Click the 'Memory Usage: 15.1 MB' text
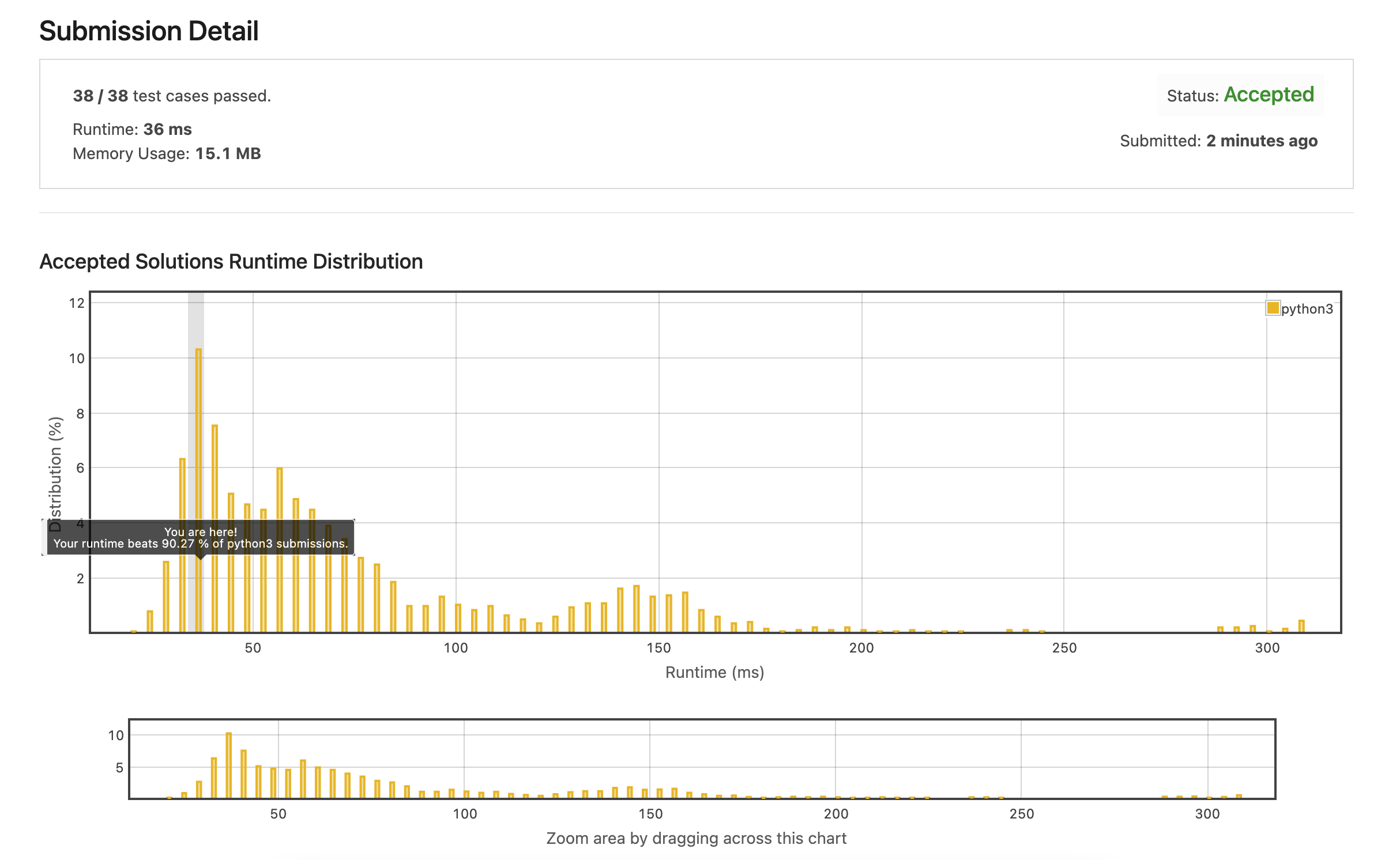This screenshot has height=860, width=1400. tap(167, 154)
